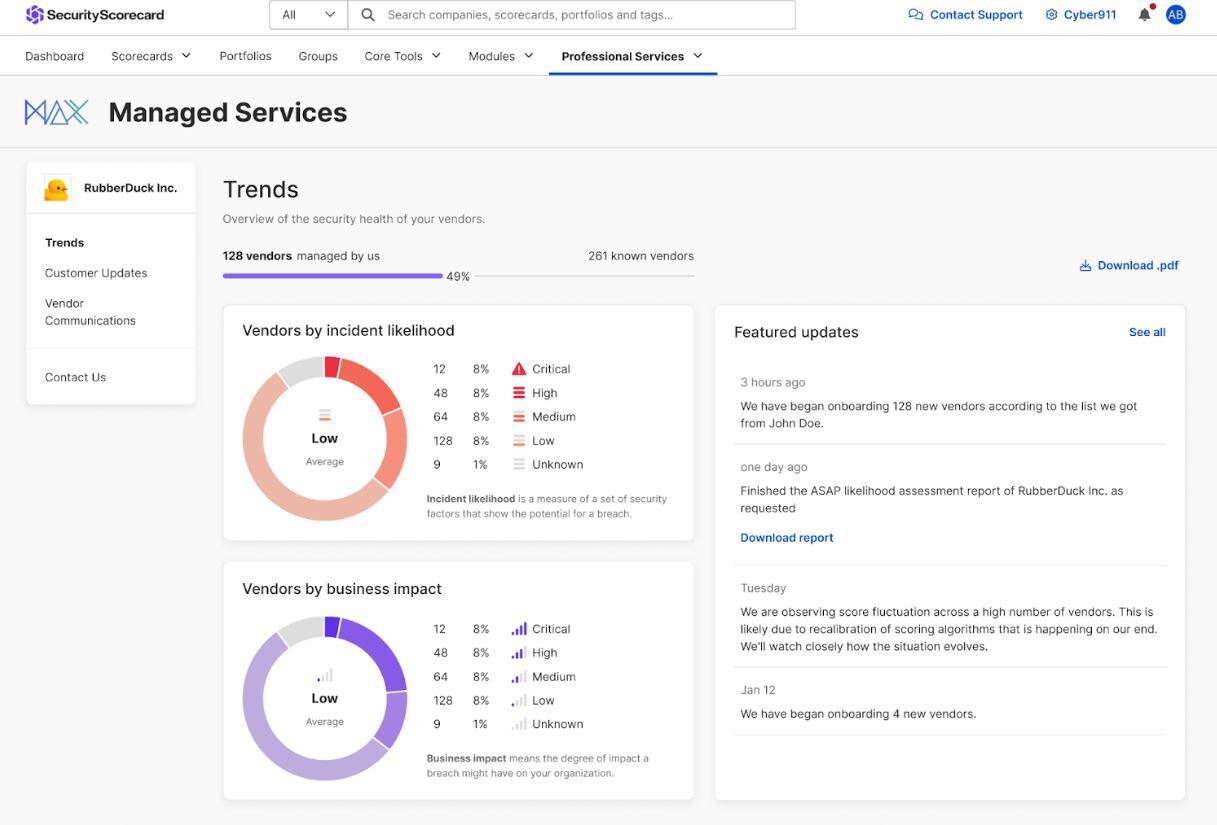Open the notification bell icon
This screenshot has height=825, width=1217.
tap(1143, 14)
